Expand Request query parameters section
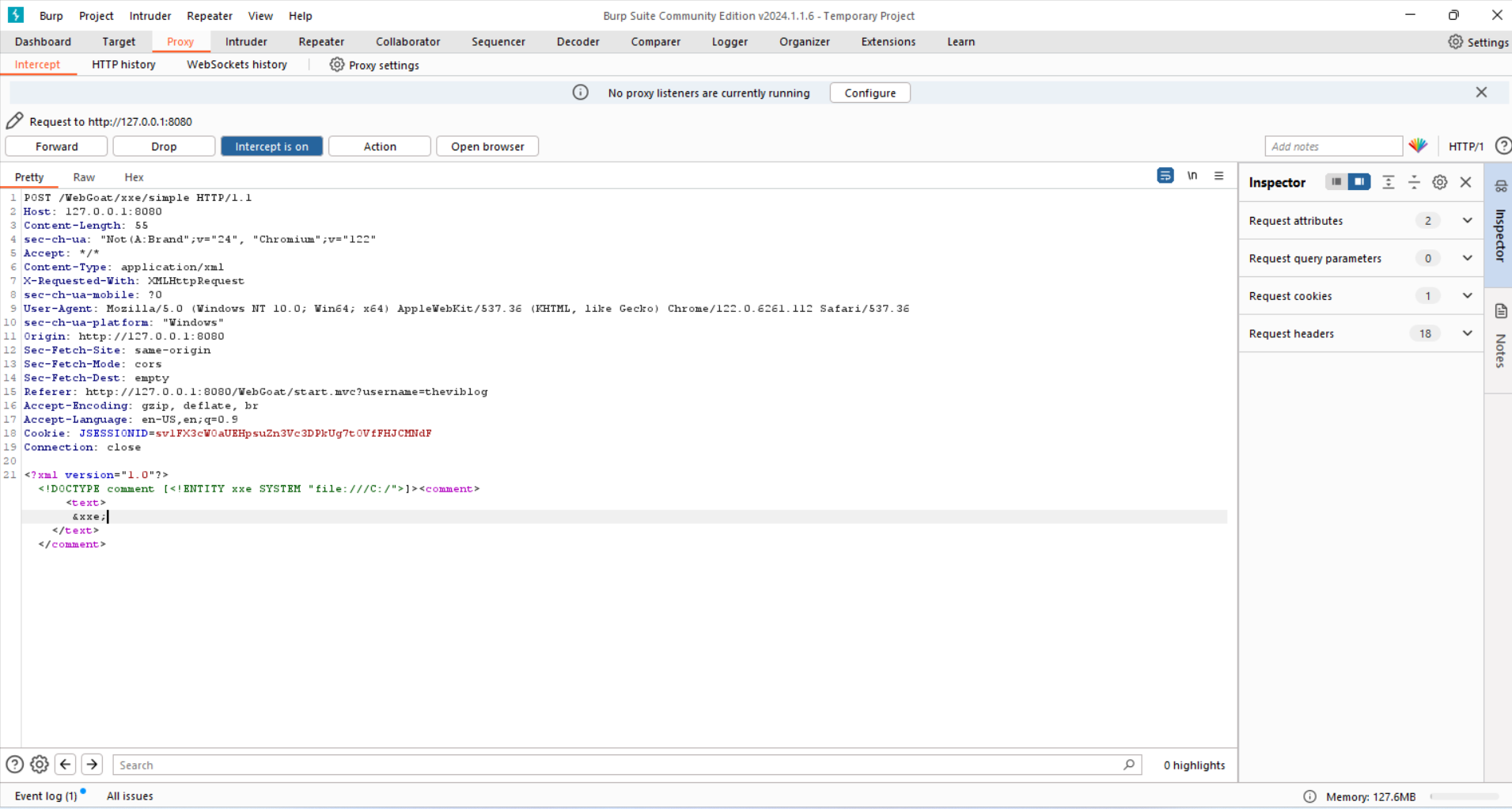 (x=1468, y=258)
